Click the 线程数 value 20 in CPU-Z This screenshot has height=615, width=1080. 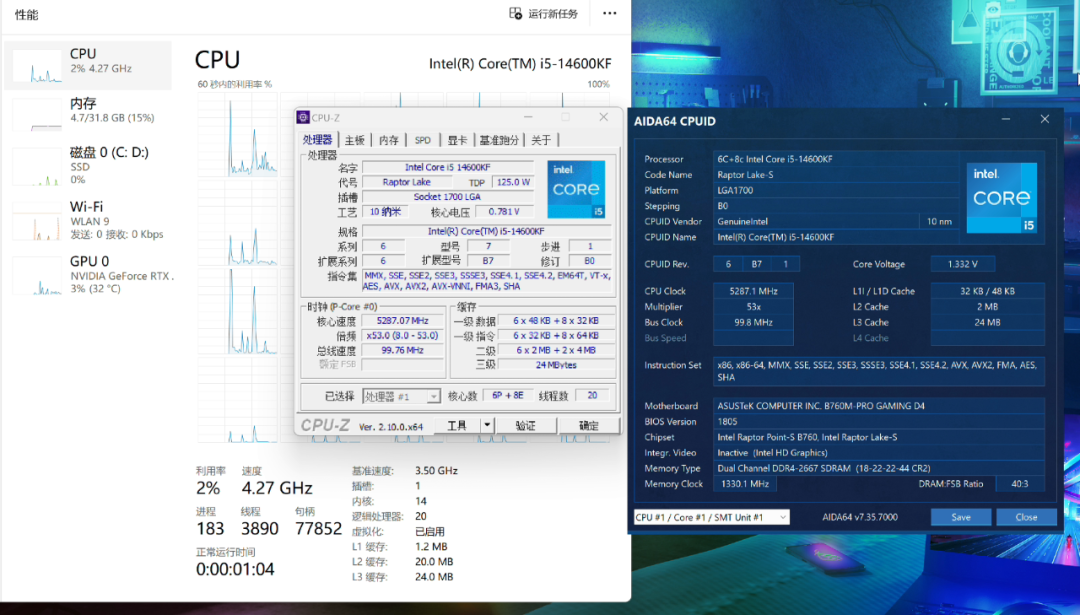[x=592, y=395]
